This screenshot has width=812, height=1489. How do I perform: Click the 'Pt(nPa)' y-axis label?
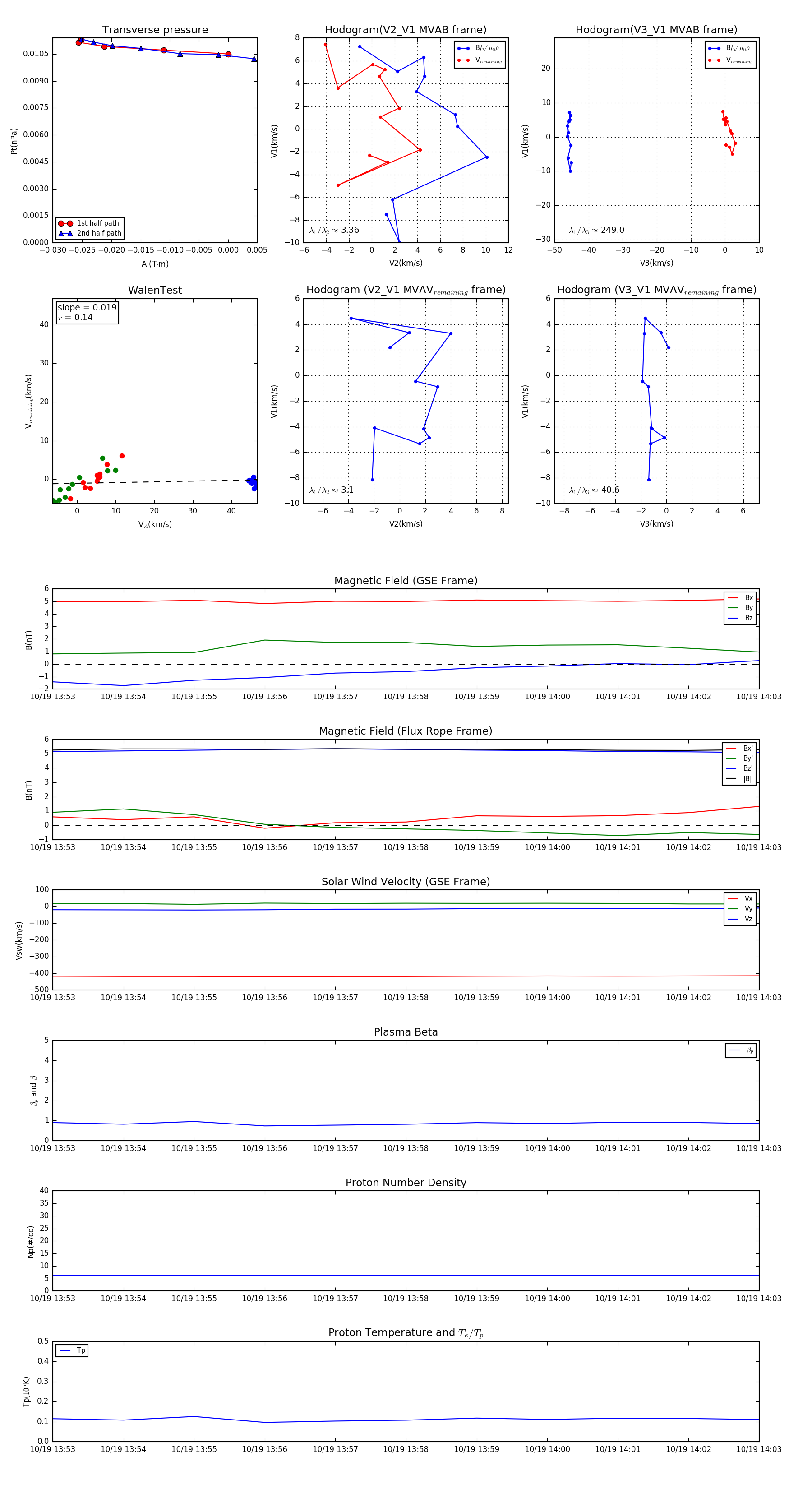tap(14, 140)
